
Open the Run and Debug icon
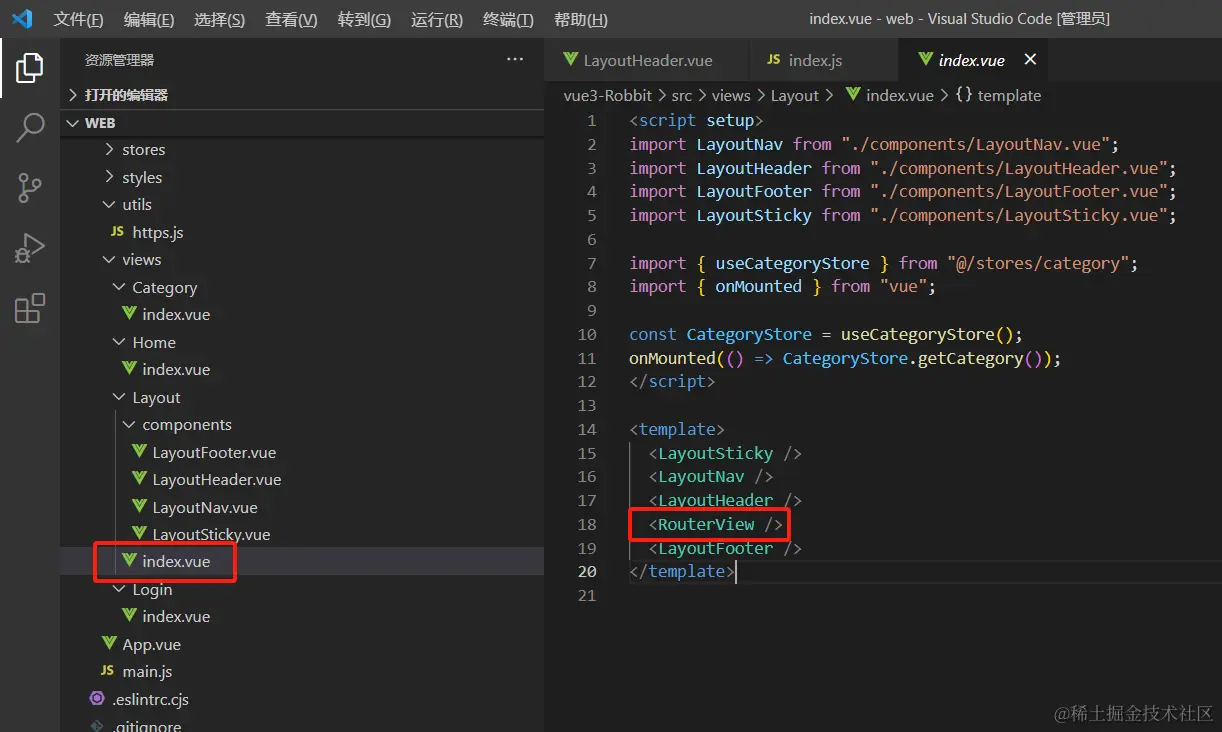tap(30, 248)
